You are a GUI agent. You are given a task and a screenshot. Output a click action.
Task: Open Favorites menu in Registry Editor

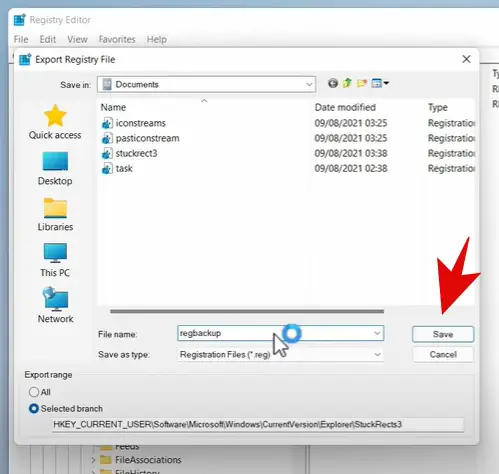coord(117,39)
